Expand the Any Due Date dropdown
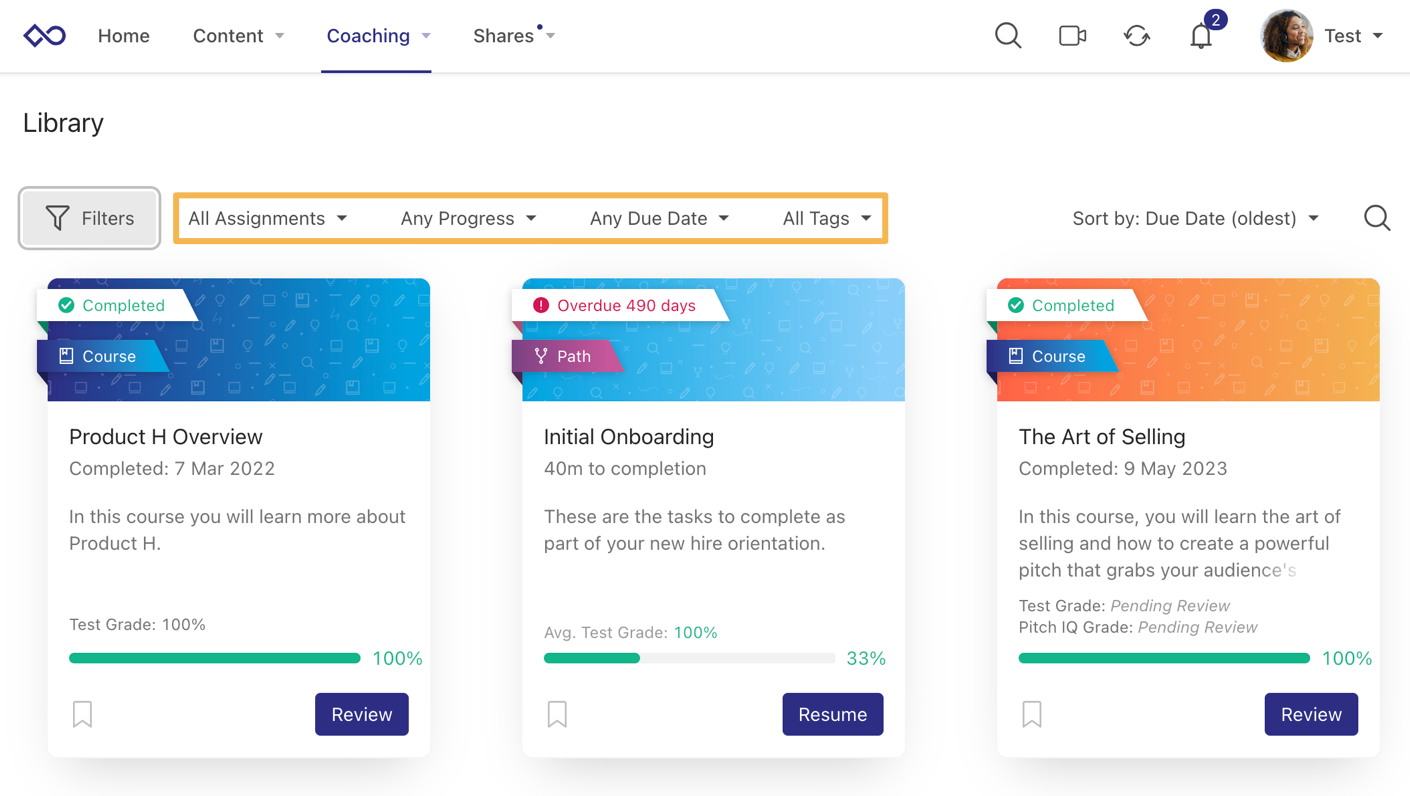The image size is (1410, 796). click(659, 218)
